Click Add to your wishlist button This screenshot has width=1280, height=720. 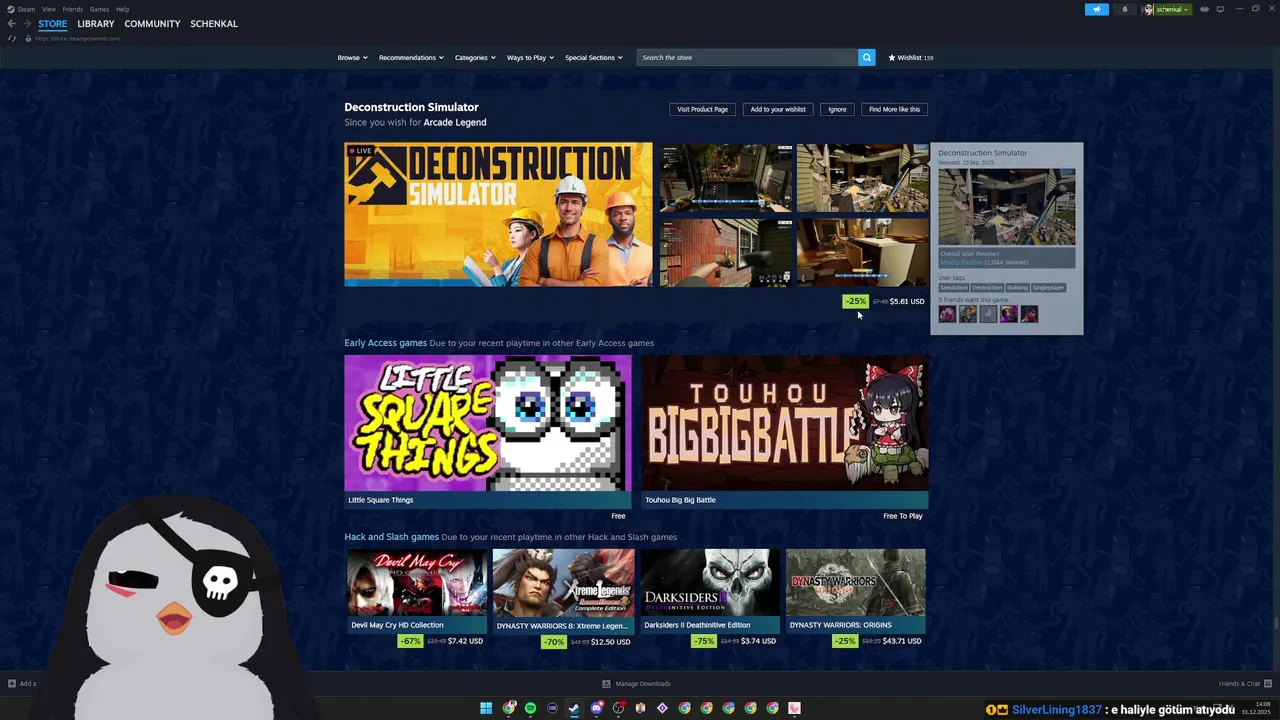tap(778, 109)
